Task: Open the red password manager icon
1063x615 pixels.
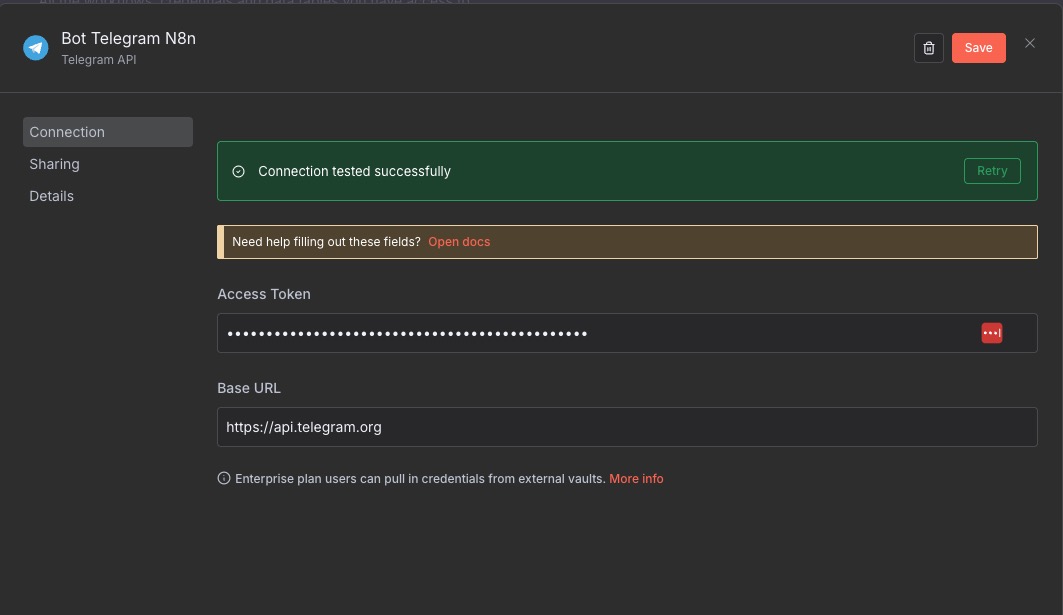Action: [991, 333]
